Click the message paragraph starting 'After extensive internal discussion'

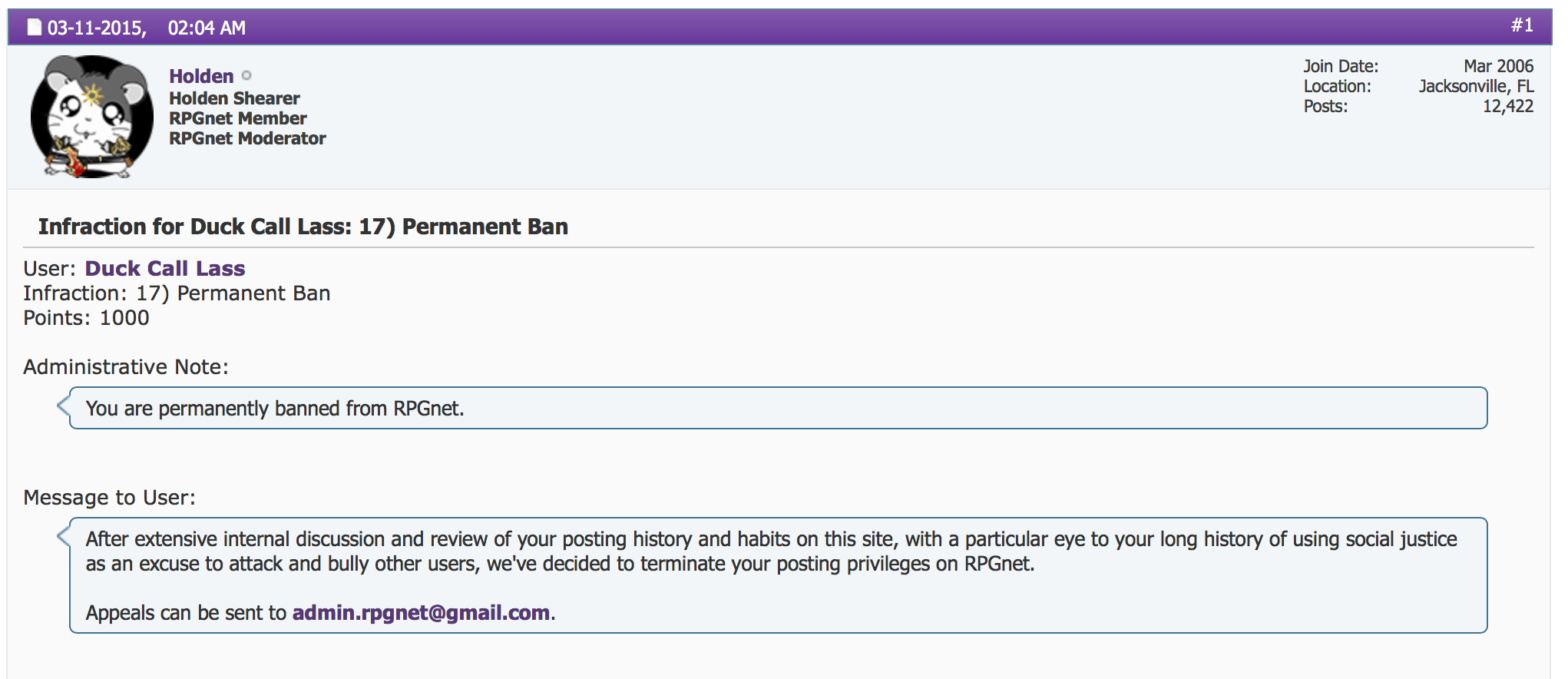click(771, 551)
